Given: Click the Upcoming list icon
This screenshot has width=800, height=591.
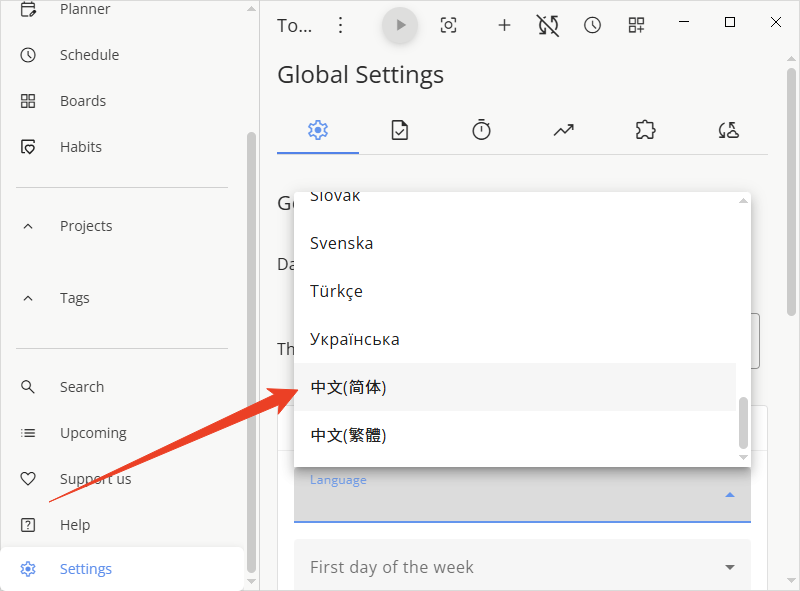Looking at the screenshot, I should click(28, 433).
